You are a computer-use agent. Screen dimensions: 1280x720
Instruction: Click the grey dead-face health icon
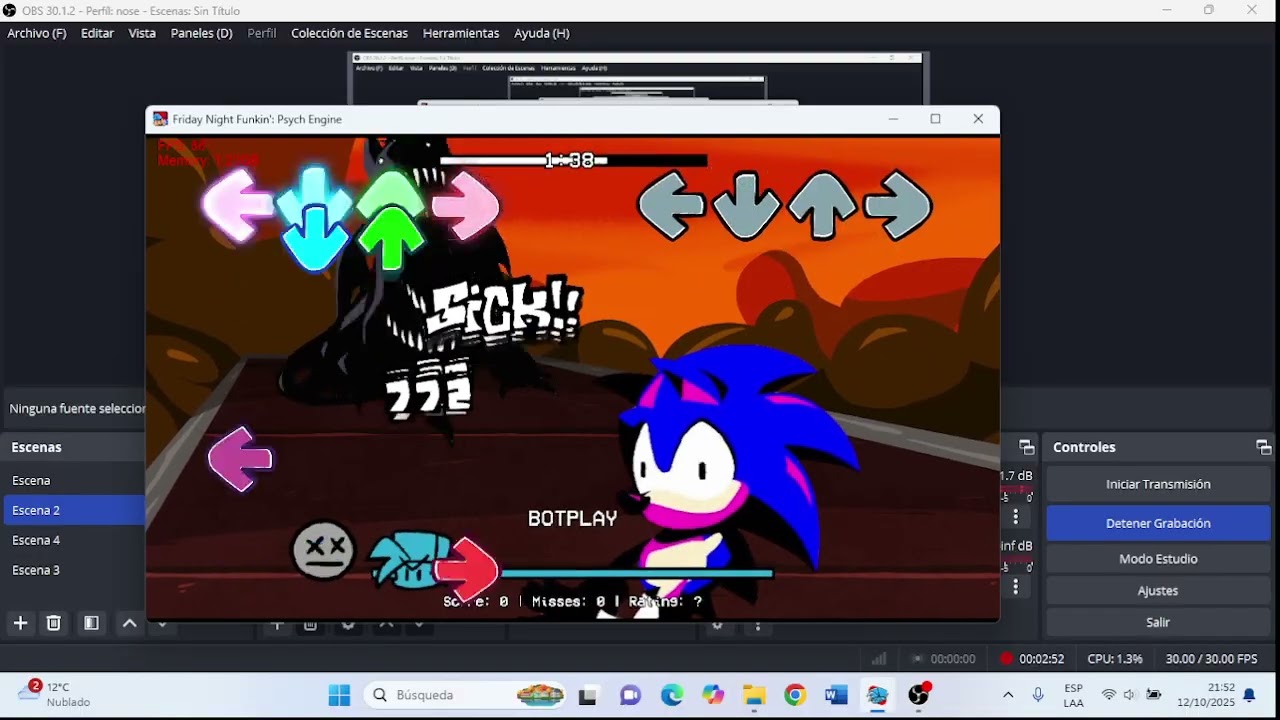click(x=323, y=550)
